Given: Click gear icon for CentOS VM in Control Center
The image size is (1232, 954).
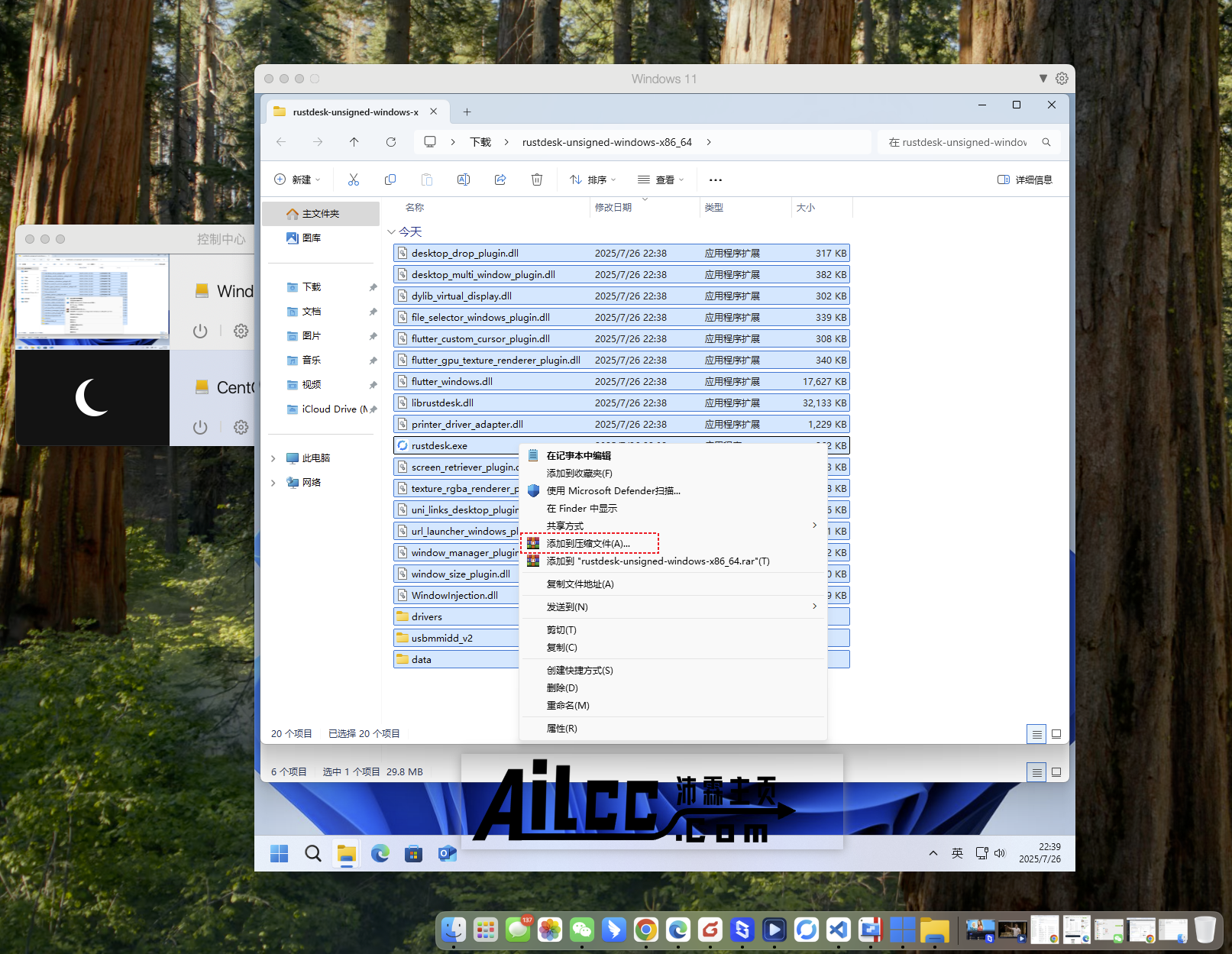Looking at the screenshot, I should click(x=241, y=427).
